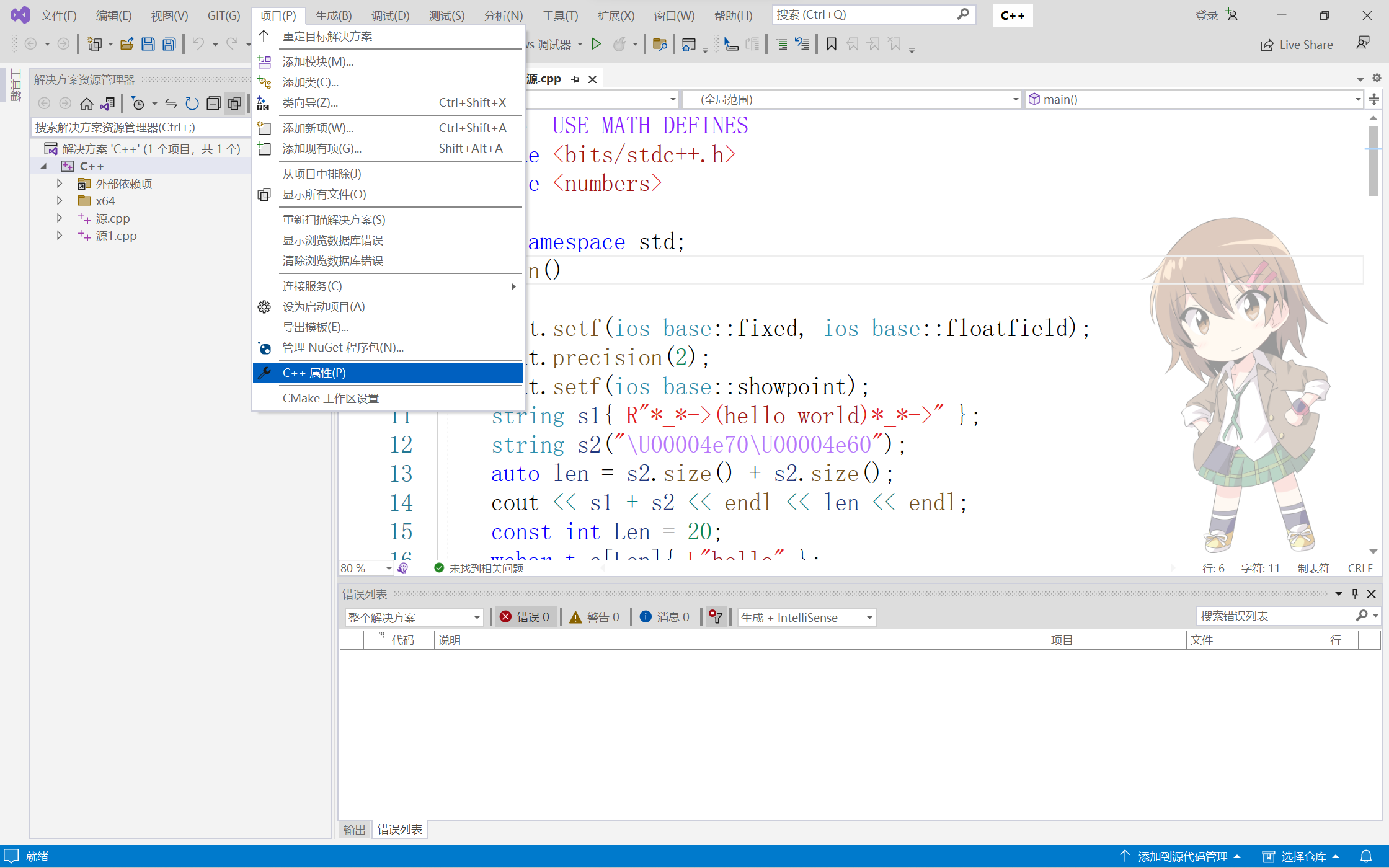Click the 登录 sign-in link
This screenshot has width=1389, height=868.
[x=1206, y=15]
